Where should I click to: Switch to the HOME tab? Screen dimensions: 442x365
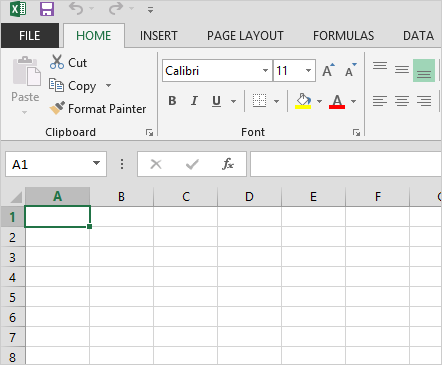[94, 36]
